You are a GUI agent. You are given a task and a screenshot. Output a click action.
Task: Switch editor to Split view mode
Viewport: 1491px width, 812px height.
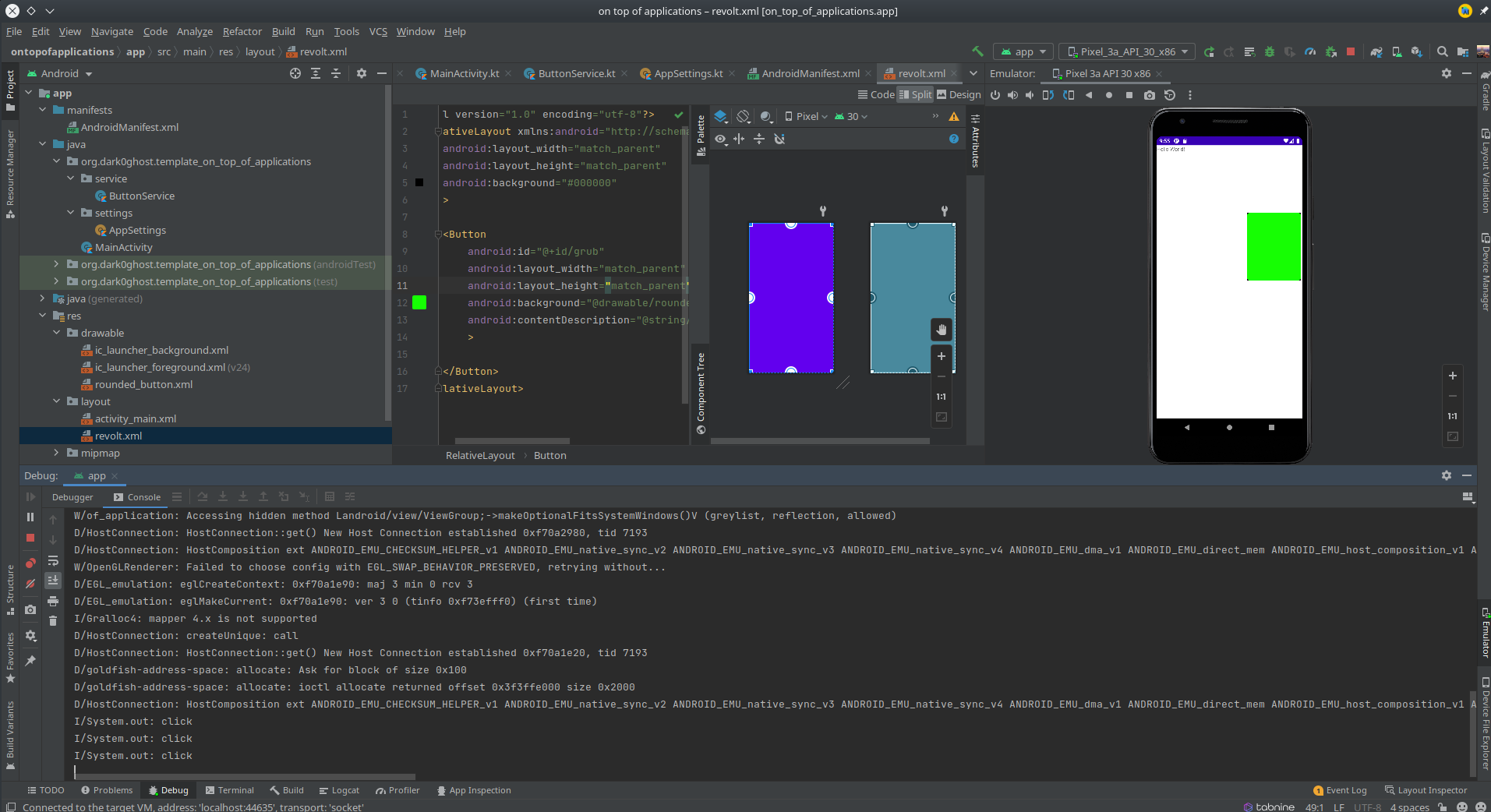915,95
